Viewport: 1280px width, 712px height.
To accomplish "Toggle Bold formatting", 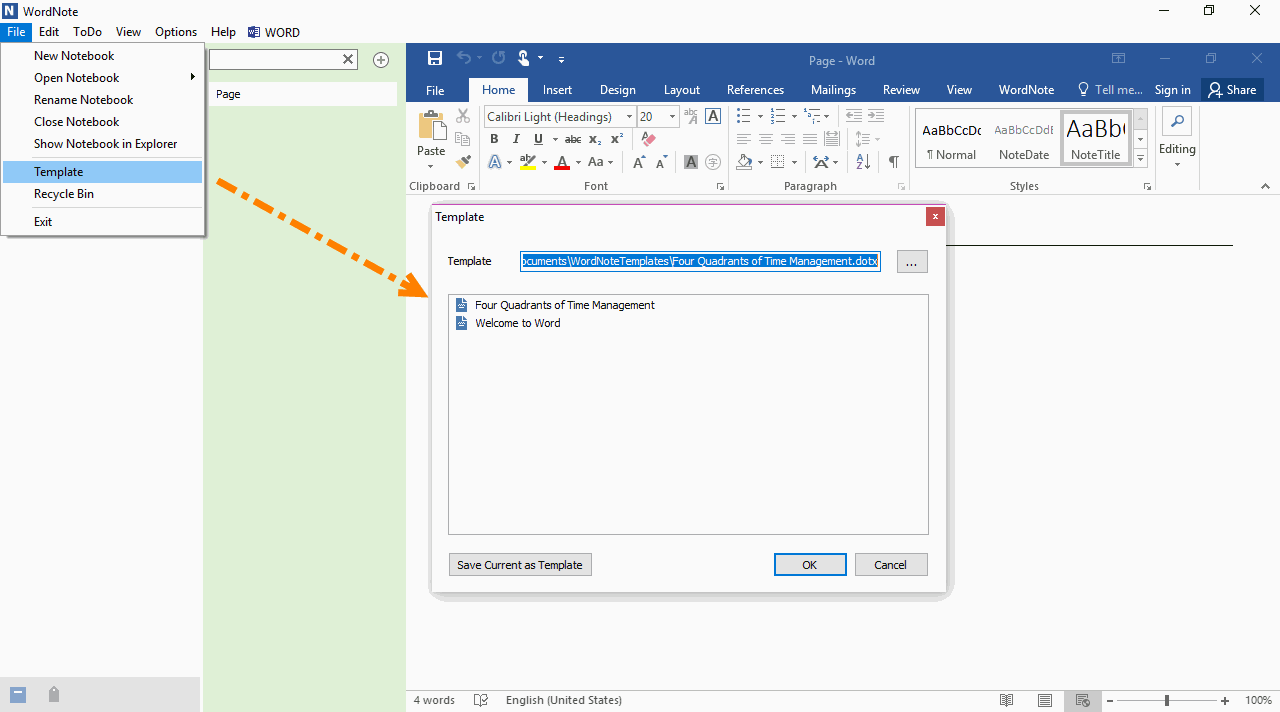I will click(x=494, y=139).
